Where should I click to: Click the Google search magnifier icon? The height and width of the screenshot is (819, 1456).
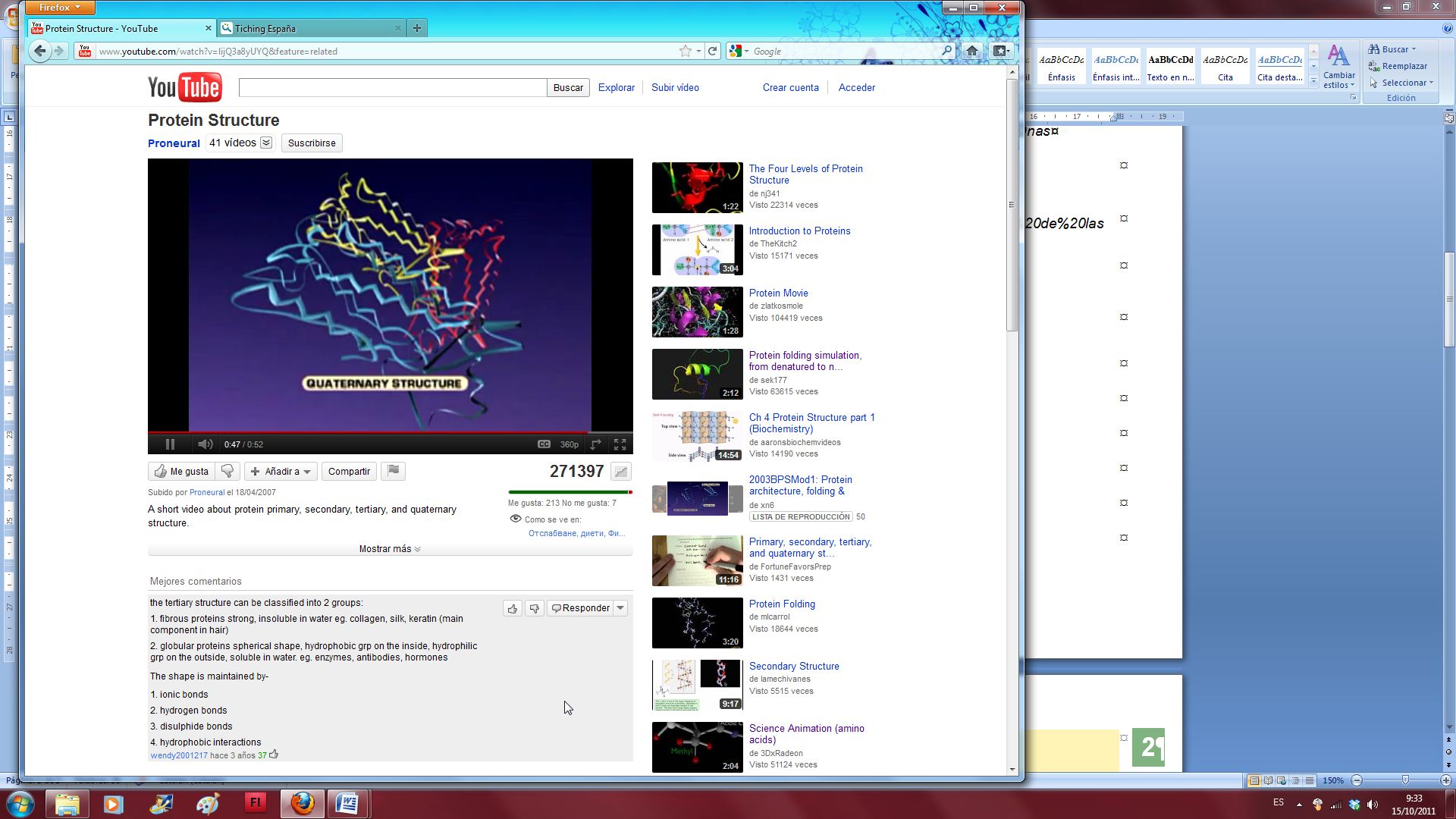tap(946, 52)
